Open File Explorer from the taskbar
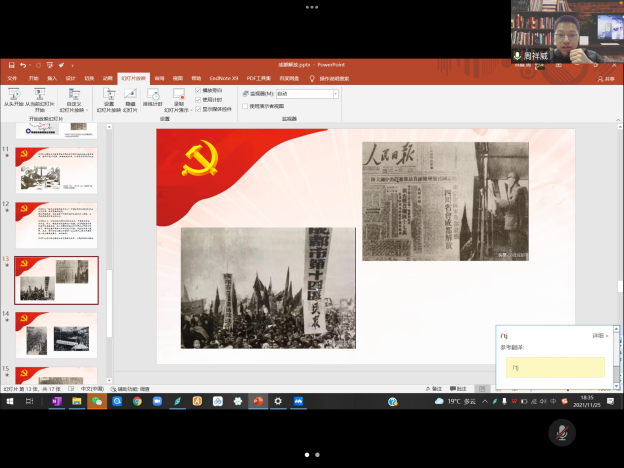 click(77, 402)
